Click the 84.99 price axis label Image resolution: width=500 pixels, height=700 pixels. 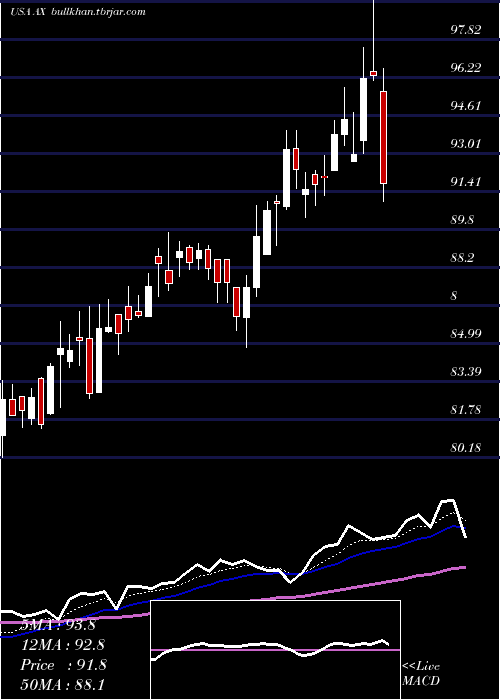(x=466, y=333)
